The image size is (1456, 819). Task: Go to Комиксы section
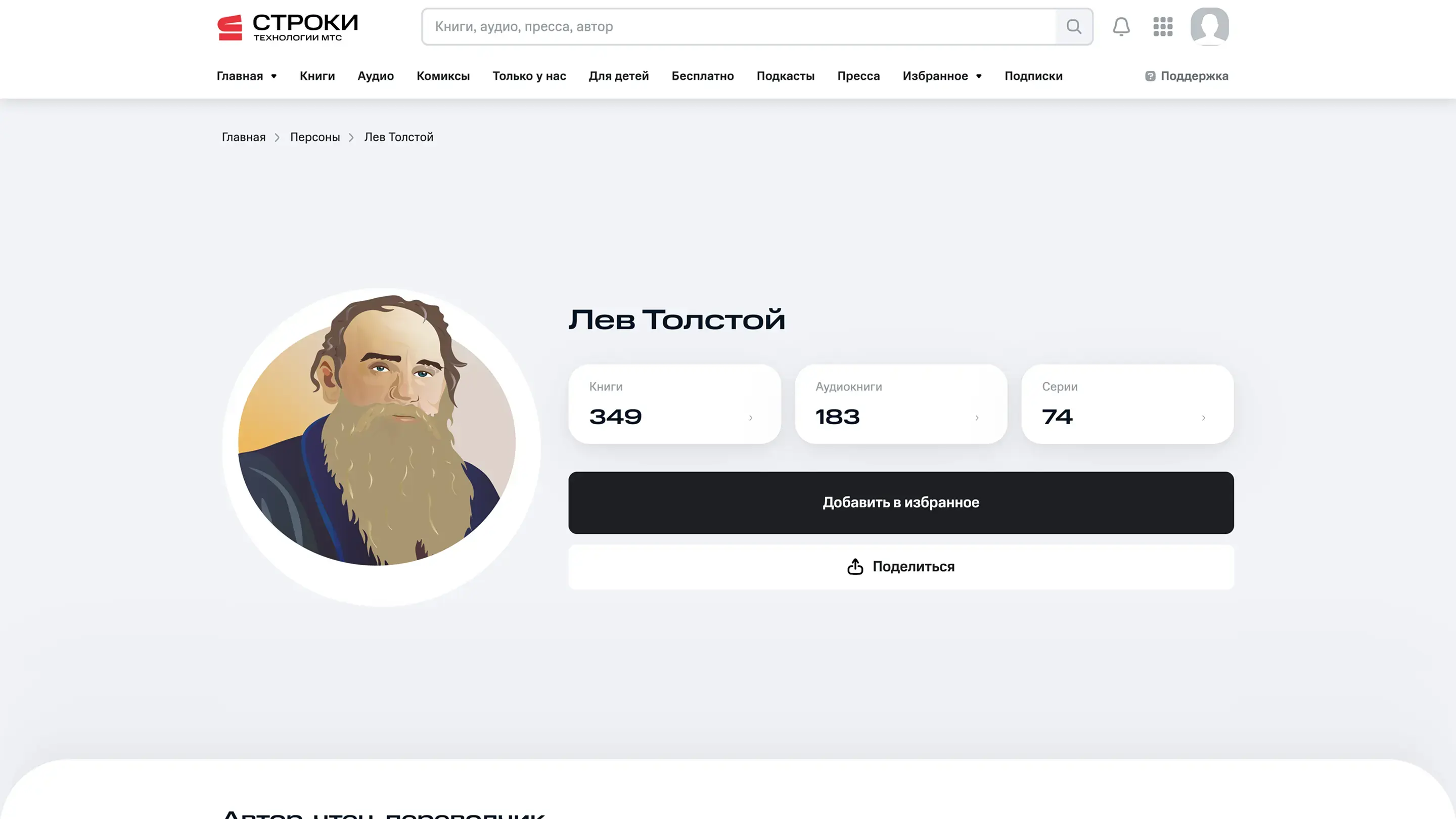click(443, 76)
